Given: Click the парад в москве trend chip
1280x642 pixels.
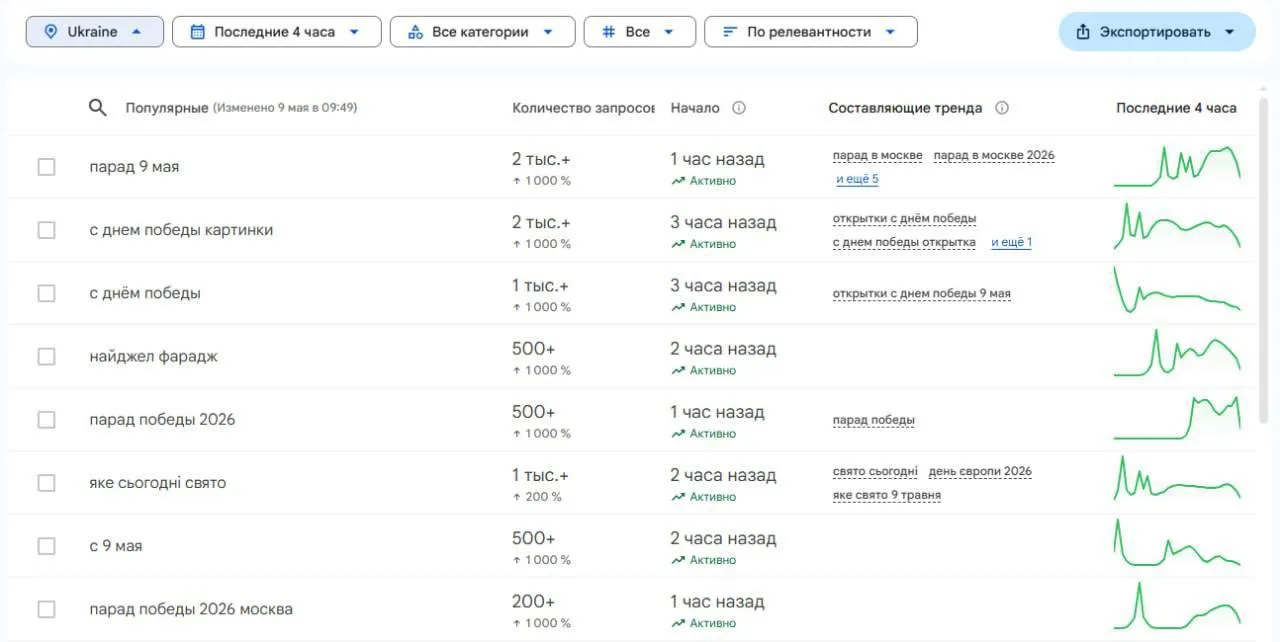Looking at the screenshot, I should tap(877, 155).
